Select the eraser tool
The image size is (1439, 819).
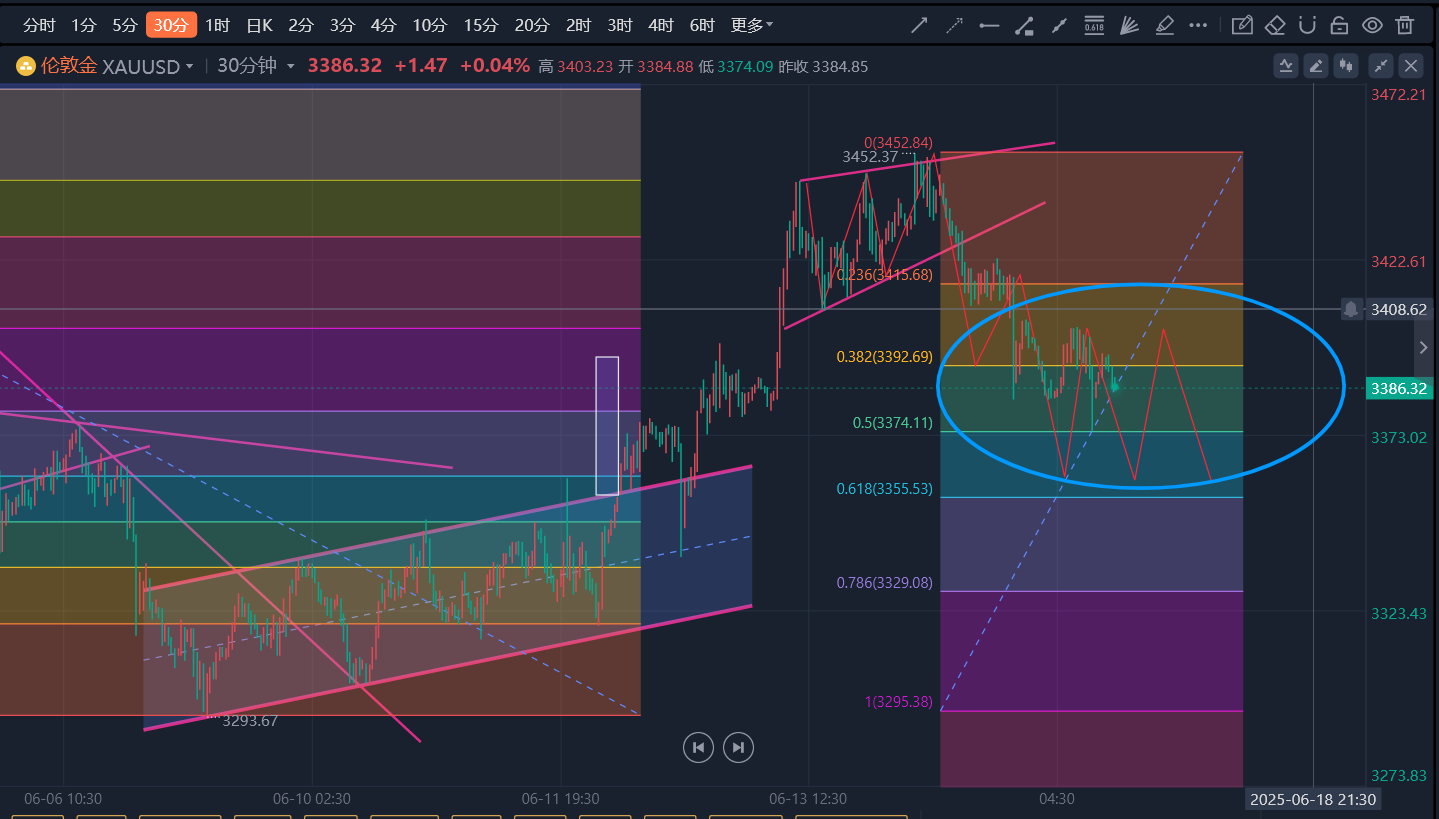click(1274, 25)
